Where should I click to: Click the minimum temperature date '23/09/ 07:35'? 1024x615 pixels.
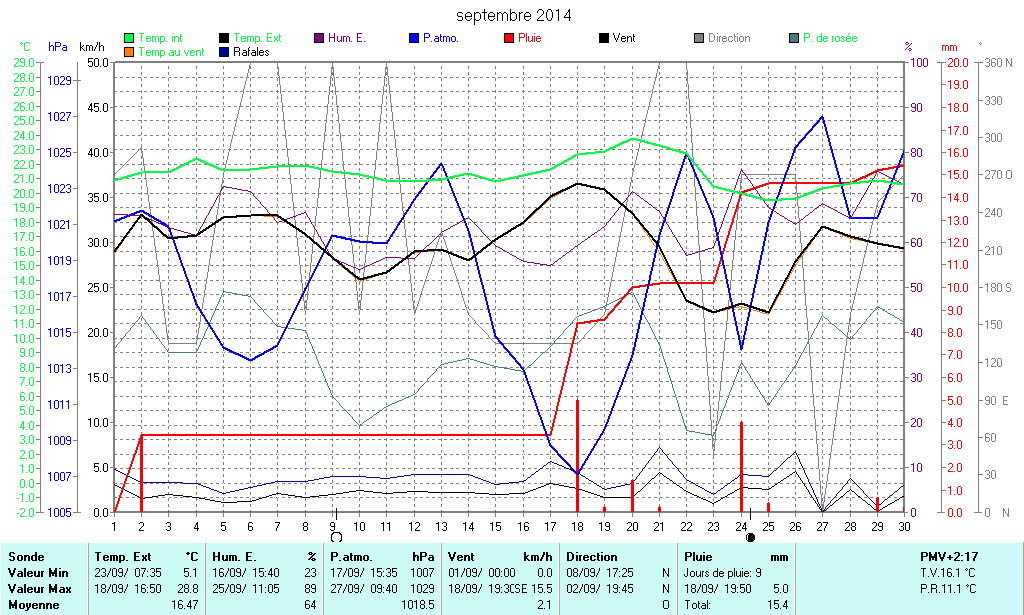[x=128, y=573]
